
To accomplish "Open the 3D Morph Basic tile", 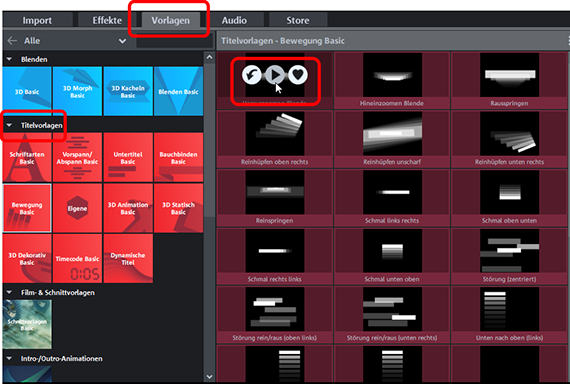I will 77,91.
